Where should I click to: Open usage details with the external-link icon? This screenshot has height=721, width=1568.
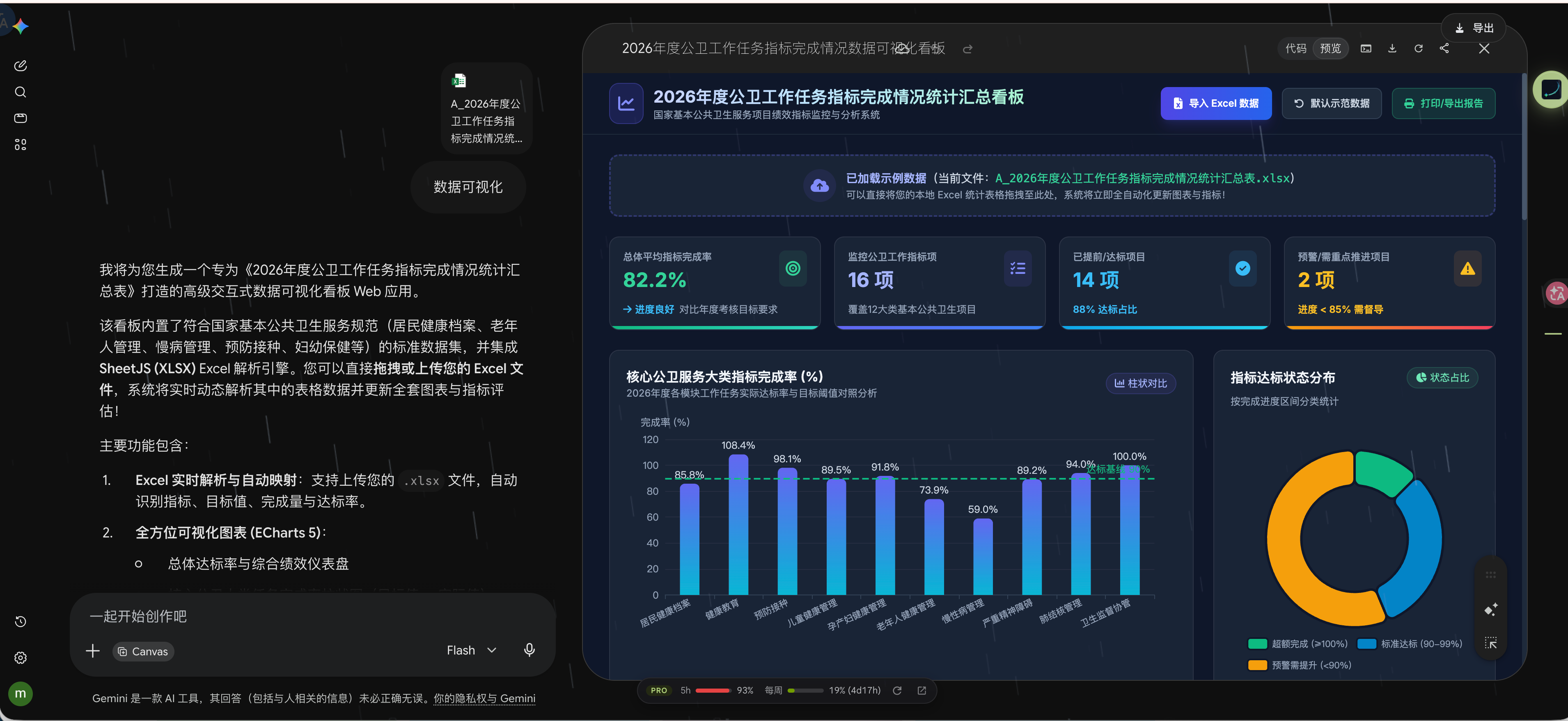[922, 691]
